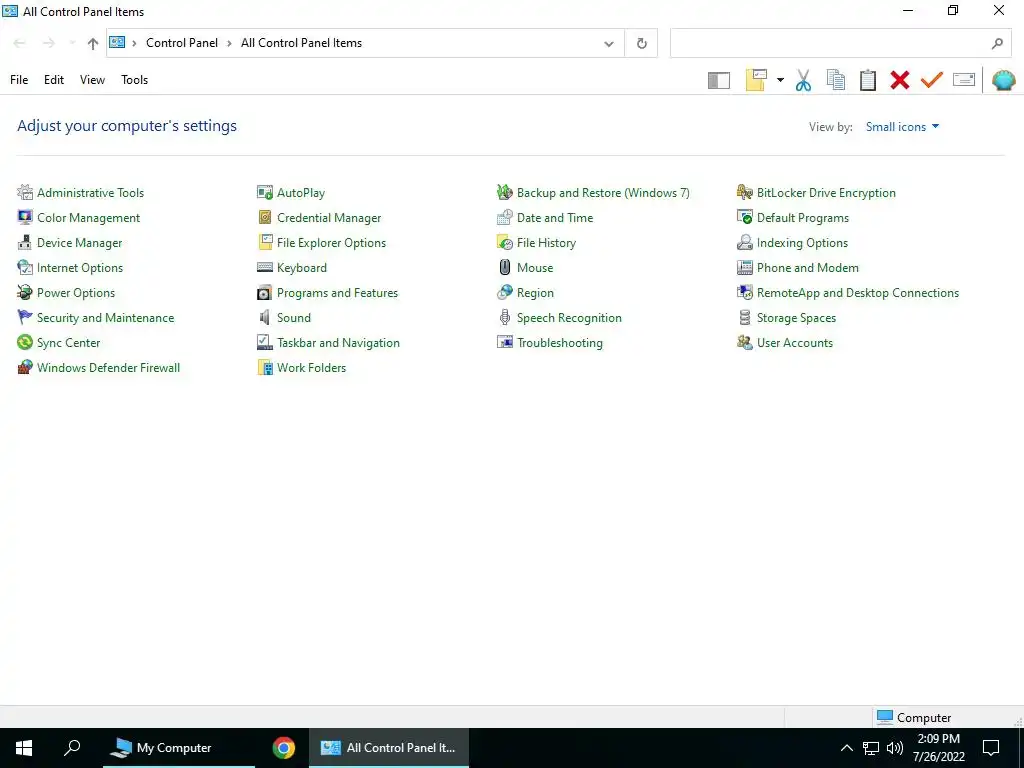This screenshot has height=768, width=1024.
Task: Click the Views yellow note toolbar icon
Action: (x=756, y=80)
